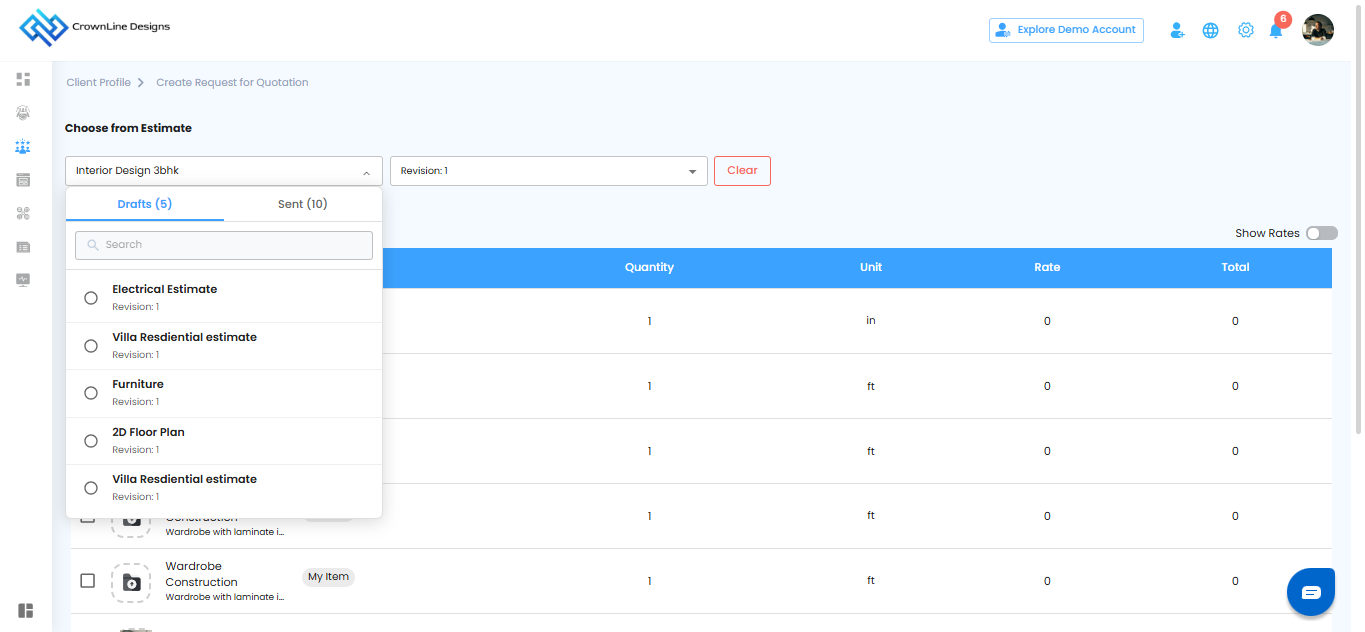Open the calendar-style sidebar icon

click(23, 180)
